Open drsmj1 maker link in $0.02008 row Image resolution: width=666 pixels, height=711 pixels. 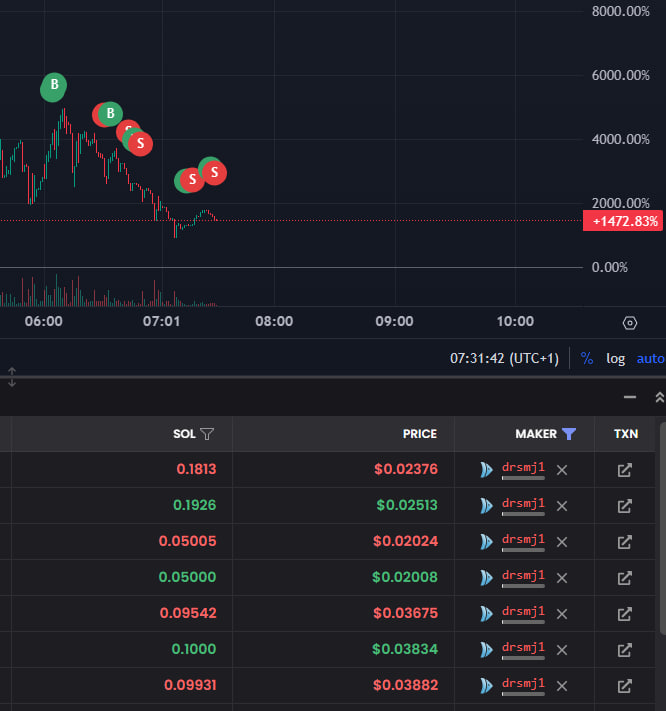[523, 576]
